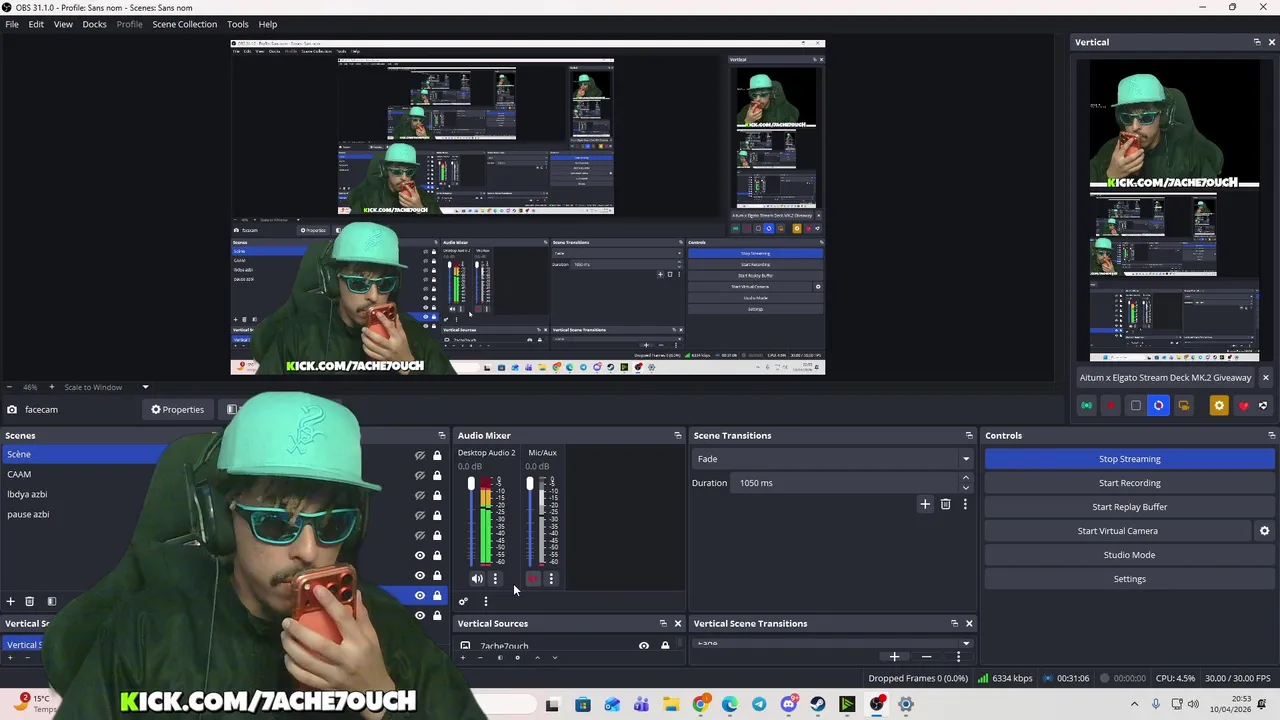The width and height of the screenshot is (1280, 720).
Task: Move source down in Vertical Sources toolbar
Action: tap(555, 657)
